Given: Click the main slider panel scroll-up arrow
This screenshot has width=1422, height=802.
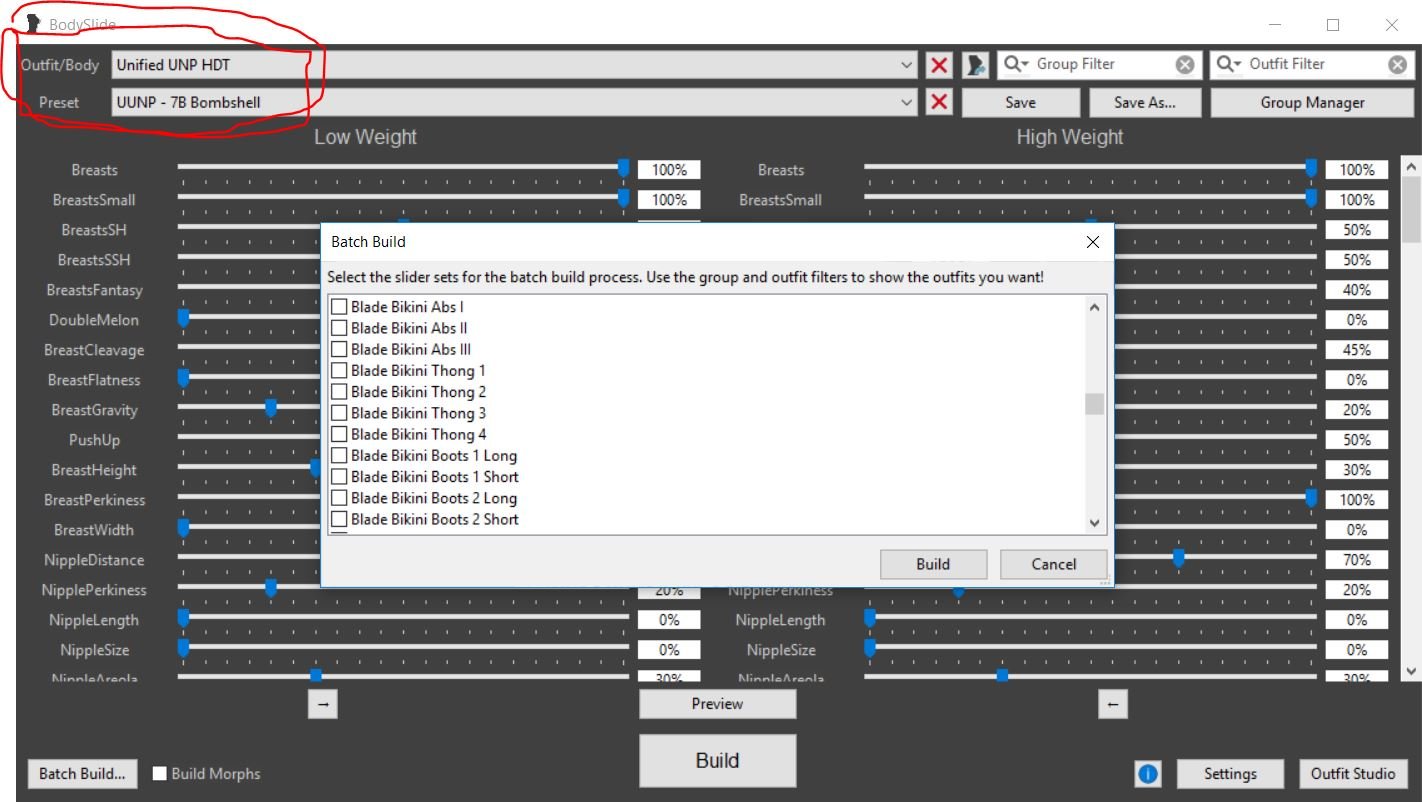Looking at the screenshot, I should coord(1411,167).
